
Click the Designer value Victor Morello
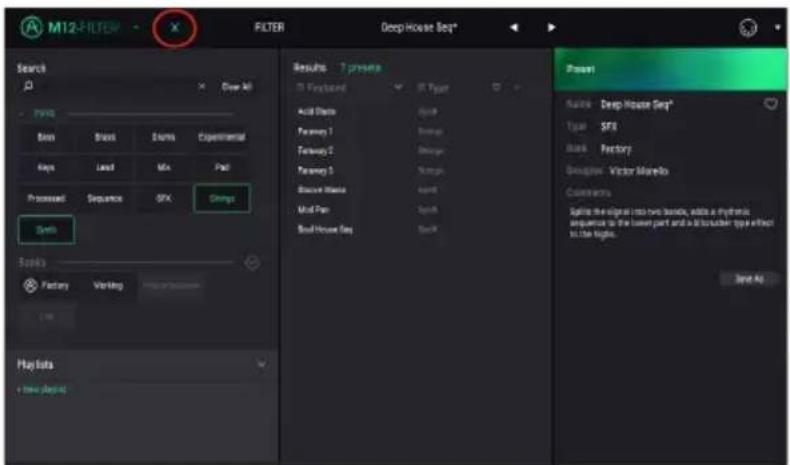[x=639, y=171]
